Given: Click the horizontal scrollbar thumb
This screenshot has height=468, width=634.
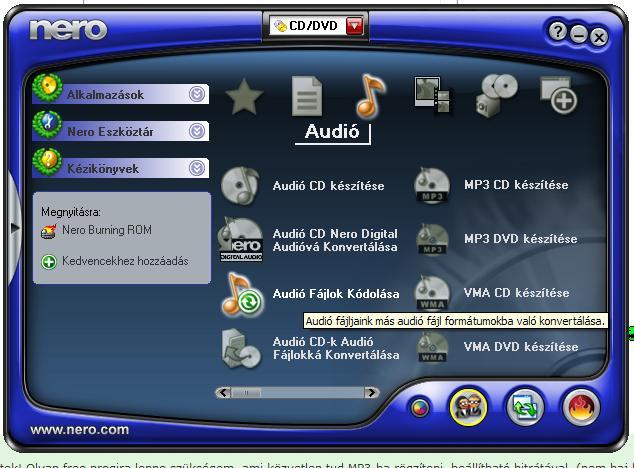Looking at the screenshot, I should pyautogui.click(x=246, y=392).
